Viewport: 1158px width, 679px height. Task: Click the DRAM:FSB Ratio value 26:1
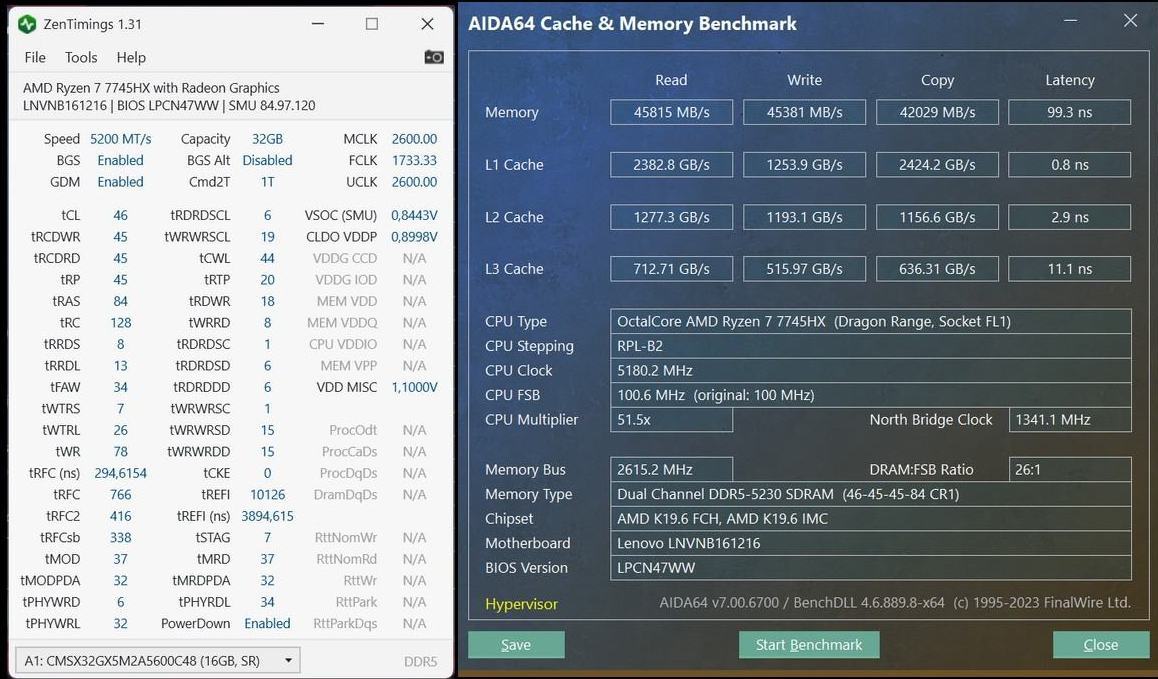point(1070,469)
